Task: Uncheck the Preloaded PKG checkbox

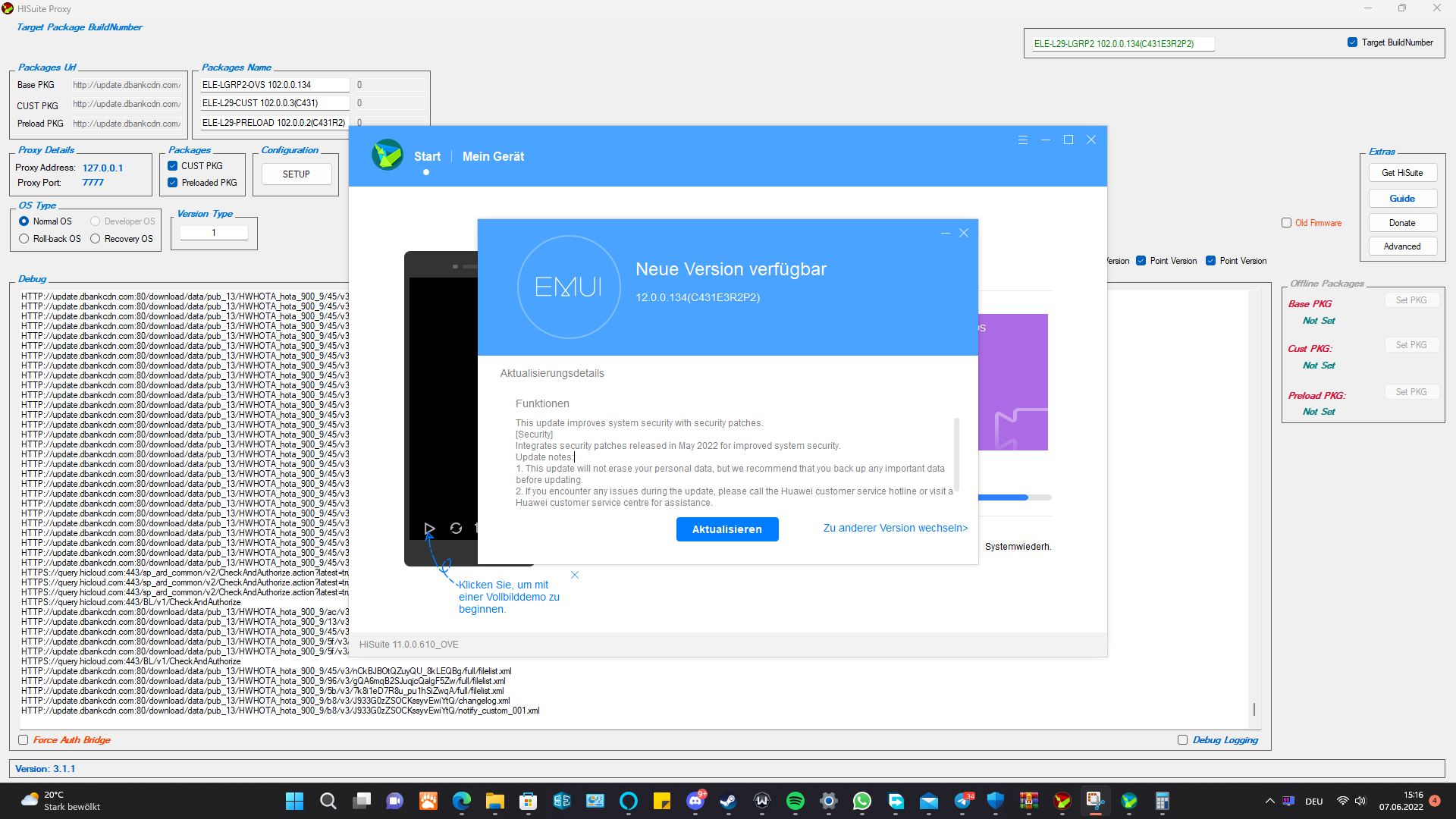Action: (173, 183)
